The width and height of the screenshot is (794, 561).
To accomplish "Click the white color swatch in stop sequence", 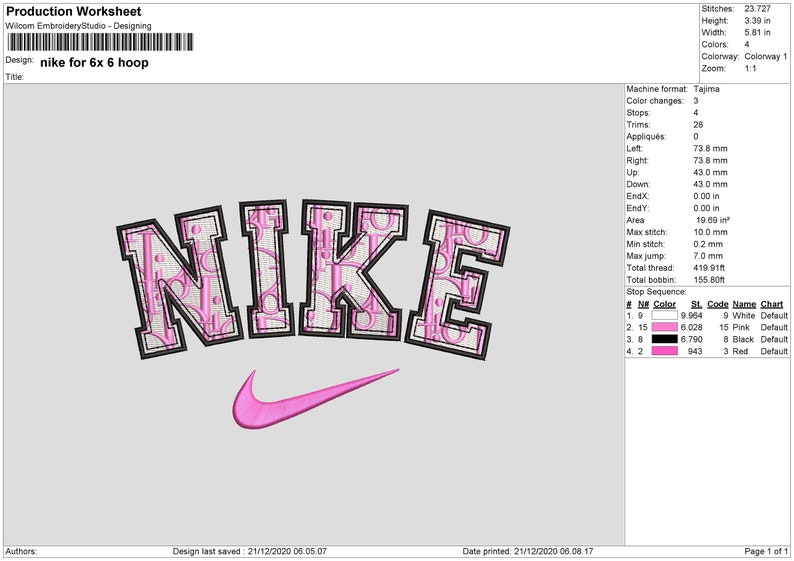I will pyautogui.click(x=664, y=315).
